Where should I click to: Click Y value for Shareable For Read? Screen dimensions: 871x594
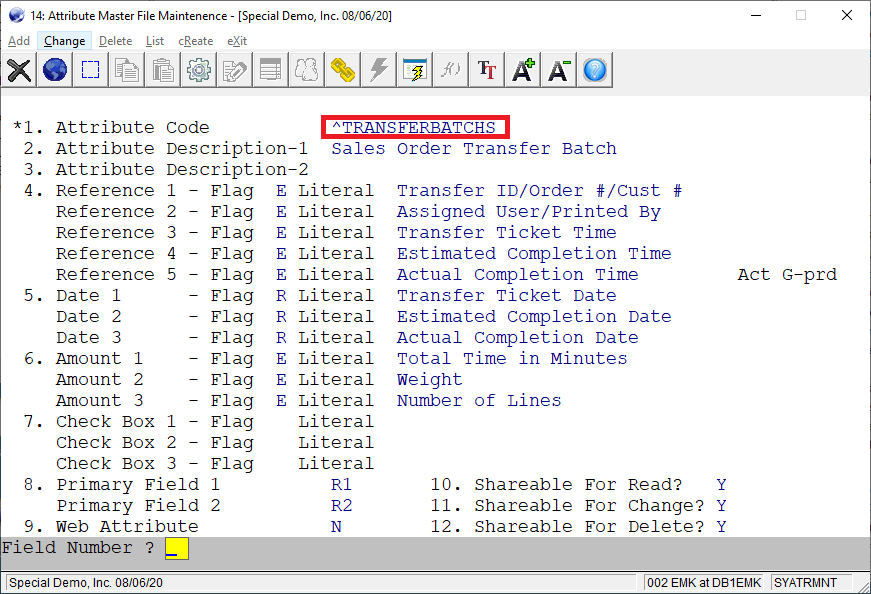721,485
